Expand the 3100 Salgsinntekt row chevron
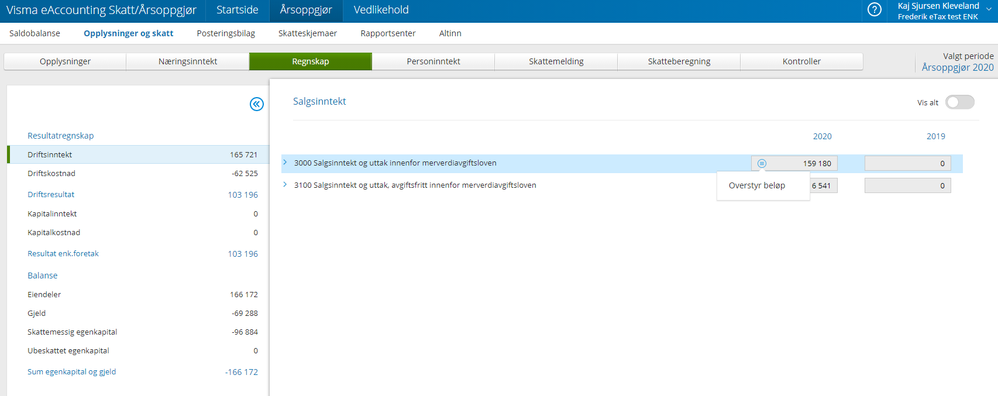Screen dimensions: 998x396 [285, 185]
